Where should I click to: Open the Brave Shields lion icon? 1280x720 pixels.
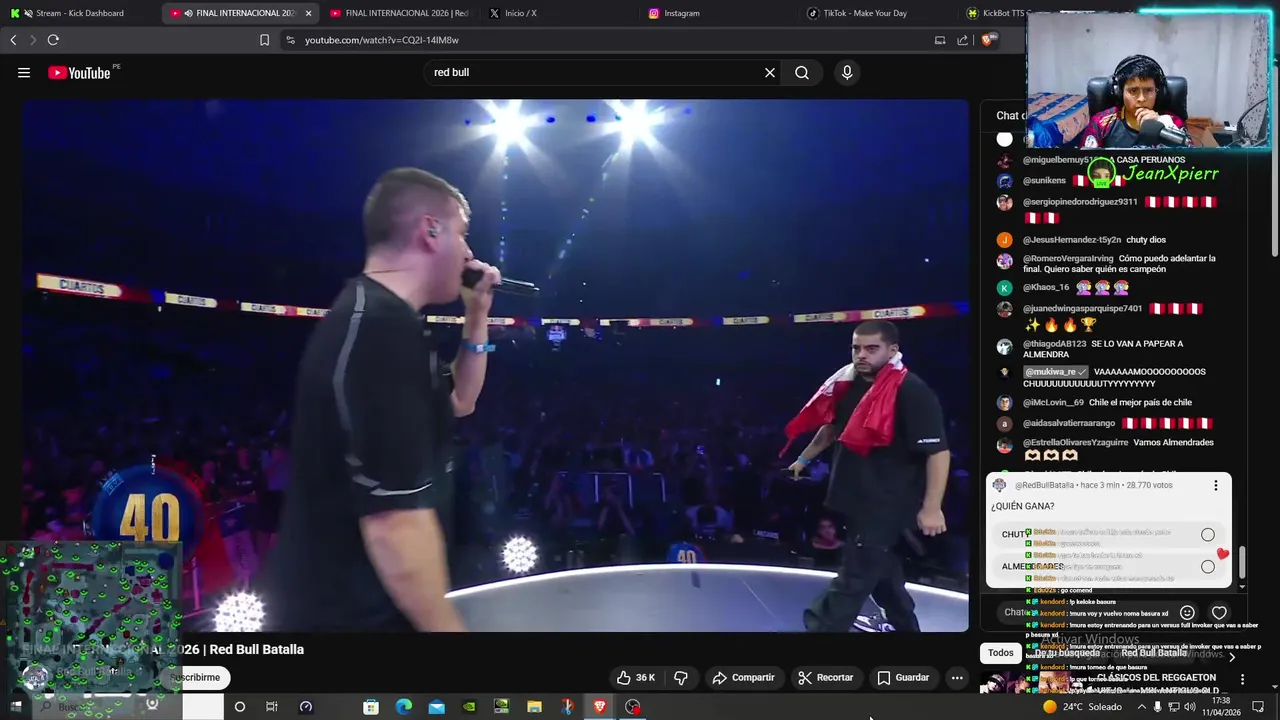[x=988, y=40]
